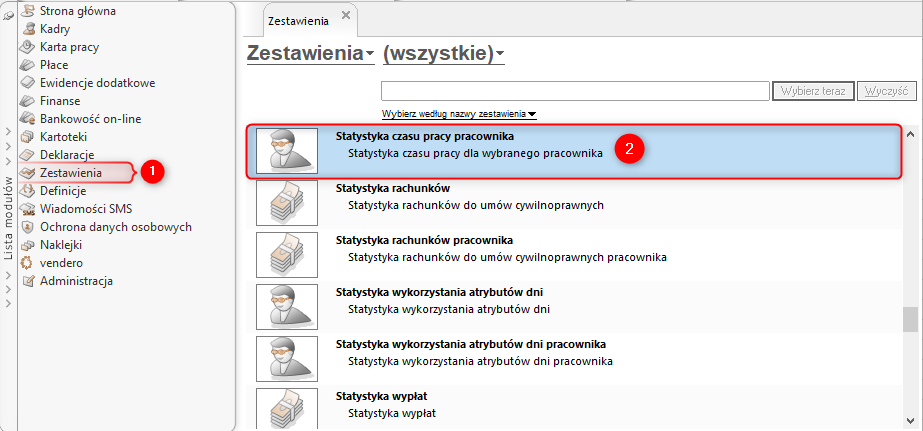Open Wiadomości SMS module
This screenshot has width=923, height=431.
pyautogui.click(x=87, y=209)
